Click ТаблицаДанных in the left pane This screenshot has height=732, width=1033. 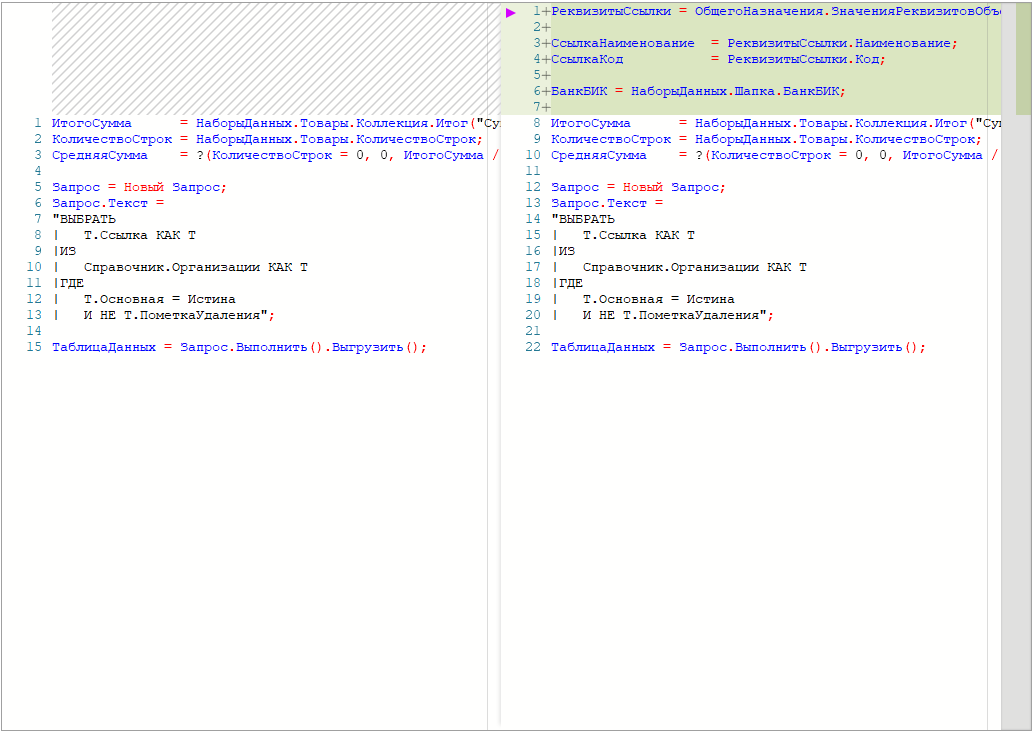[x=103, y=347]
